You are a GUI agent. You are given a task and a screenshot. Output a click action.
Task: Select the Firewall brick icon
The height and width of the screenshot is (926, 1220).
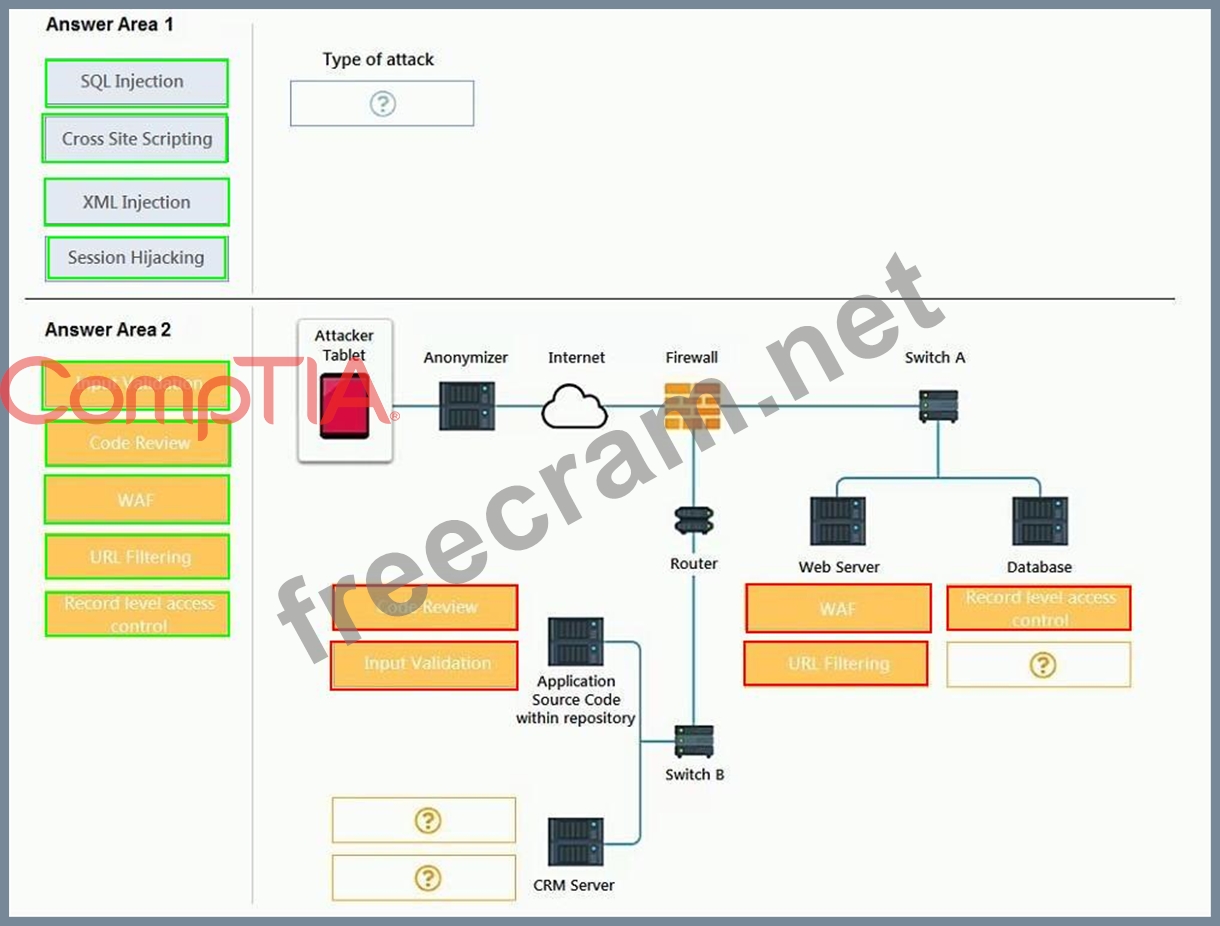[x=692, y=405]
